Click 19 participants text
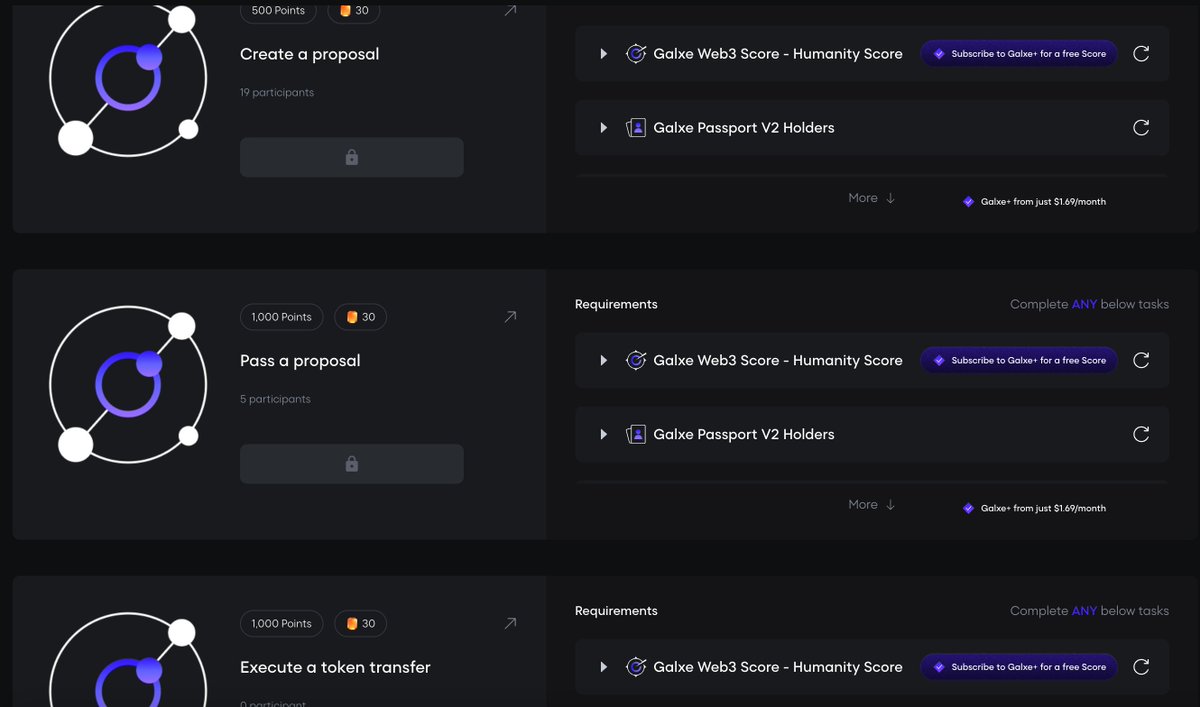This screenshot has width=1200, height=707. click(277, 93)
